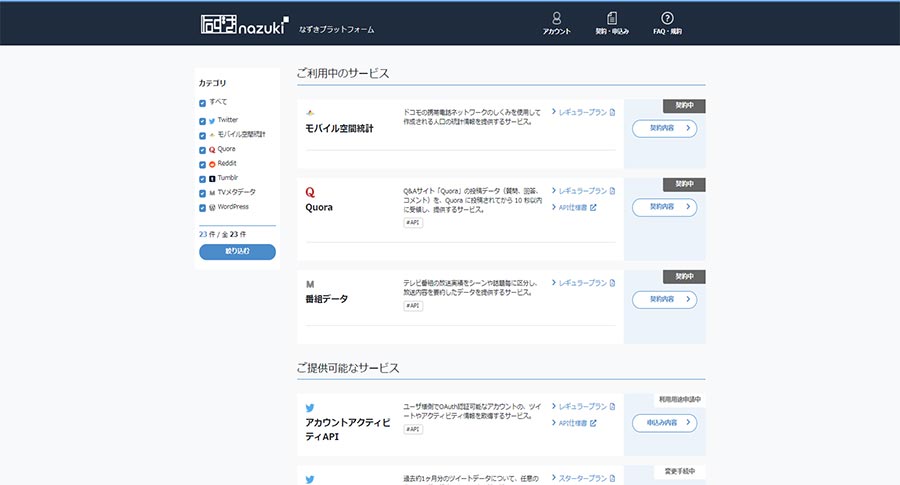
Task: Click the nazuki logo in header
Action: pyautogui.click(x=244, y=24)
